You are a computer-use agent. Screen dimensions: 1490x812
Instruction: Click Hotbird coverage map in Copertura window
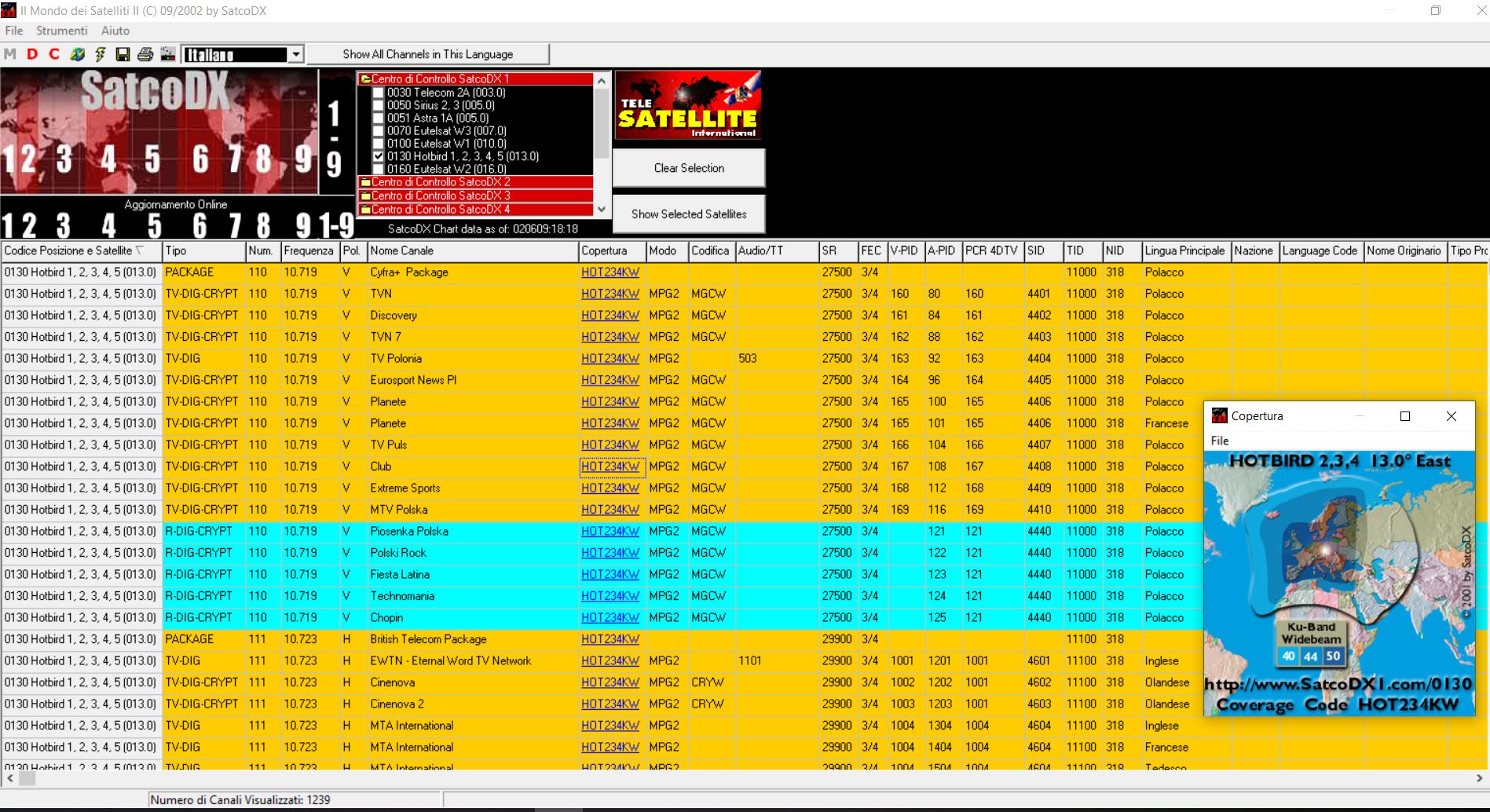pyautogui.click(x=1340, y=583)
